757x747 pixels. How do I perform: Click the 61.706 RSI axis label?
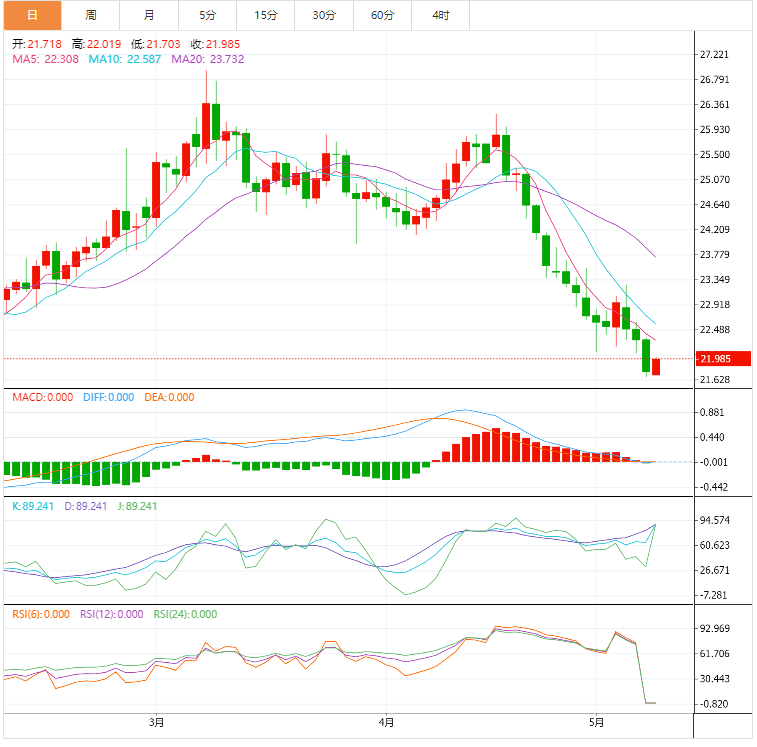coord(715,654)
